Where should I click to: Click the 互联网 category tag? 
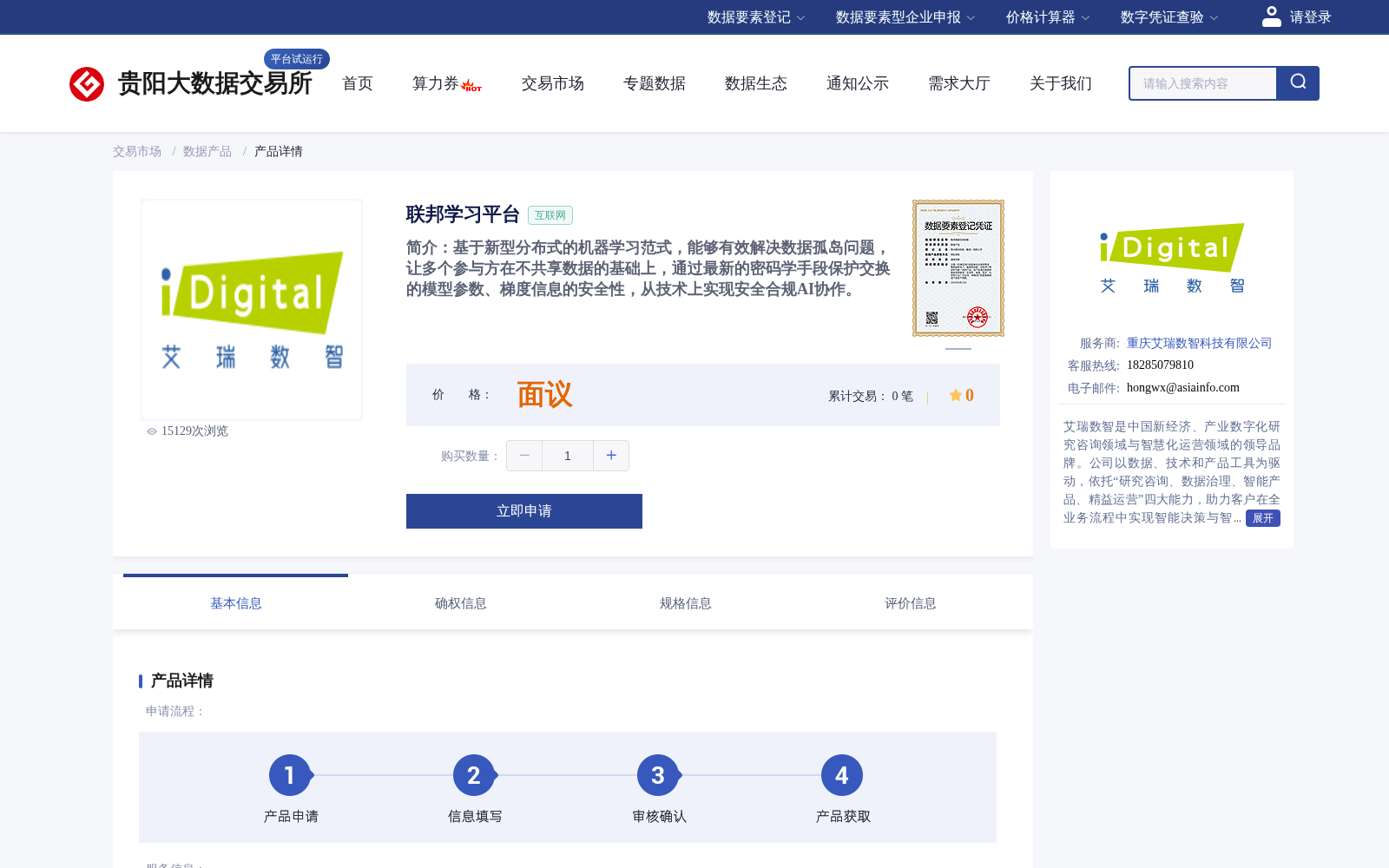click(550, 215)
